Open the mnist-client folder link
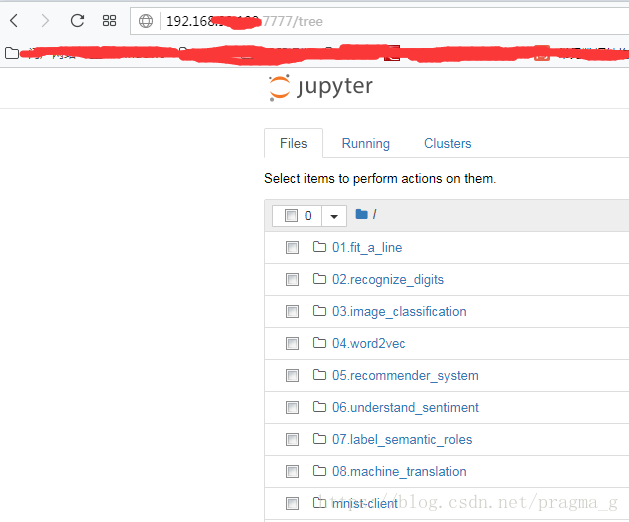Image resolution: width=629 pixels, height=522 pixels. coord(365,503)
